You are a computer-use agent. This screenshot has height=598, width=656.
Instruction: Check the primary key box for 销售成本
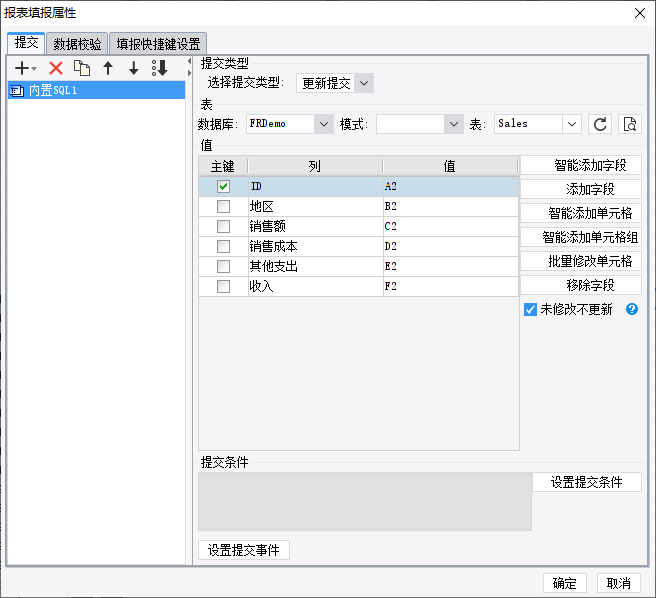click(223, 246)
